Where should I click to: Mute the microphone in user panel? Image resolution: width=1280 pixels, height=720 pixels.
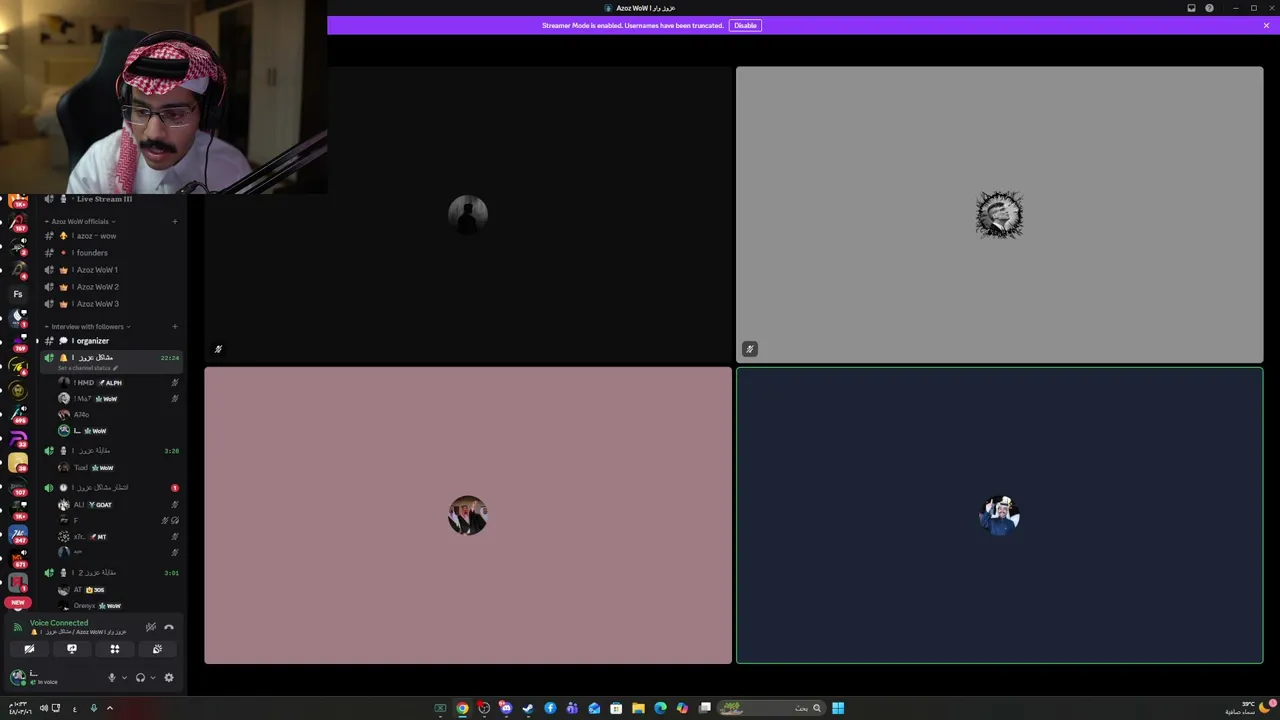pyautogui.click(x=112, y=678)
